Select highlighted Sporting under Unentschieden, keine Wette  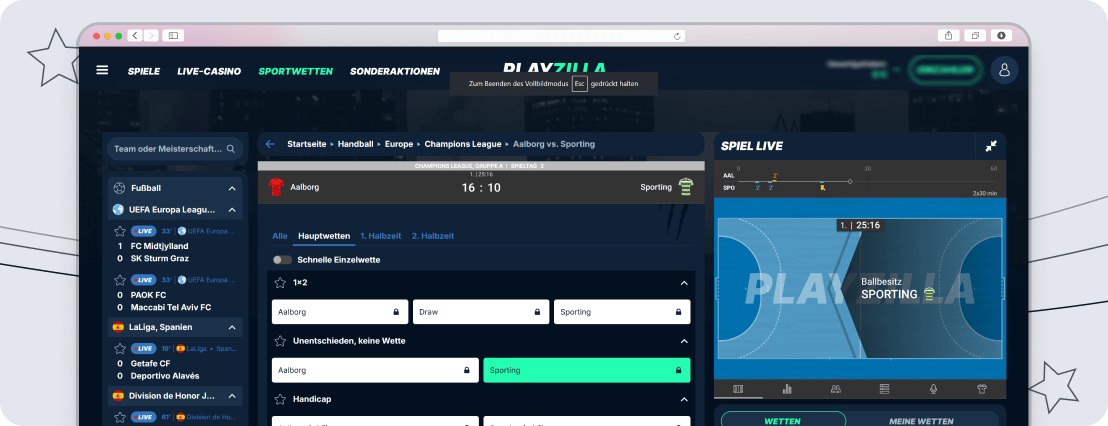(x=587, y=370)
